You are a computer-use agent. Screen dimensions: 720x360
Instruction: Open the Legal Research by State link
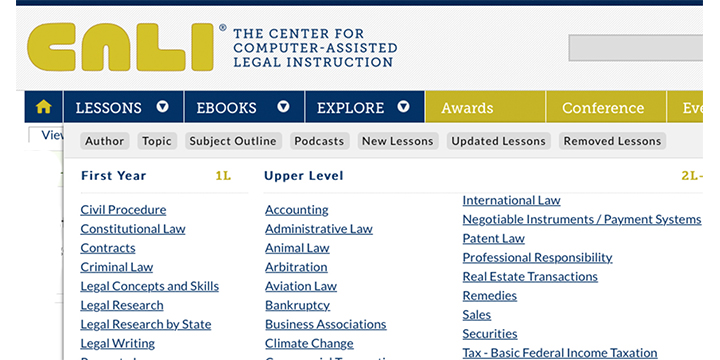click(x=146, y=324)
